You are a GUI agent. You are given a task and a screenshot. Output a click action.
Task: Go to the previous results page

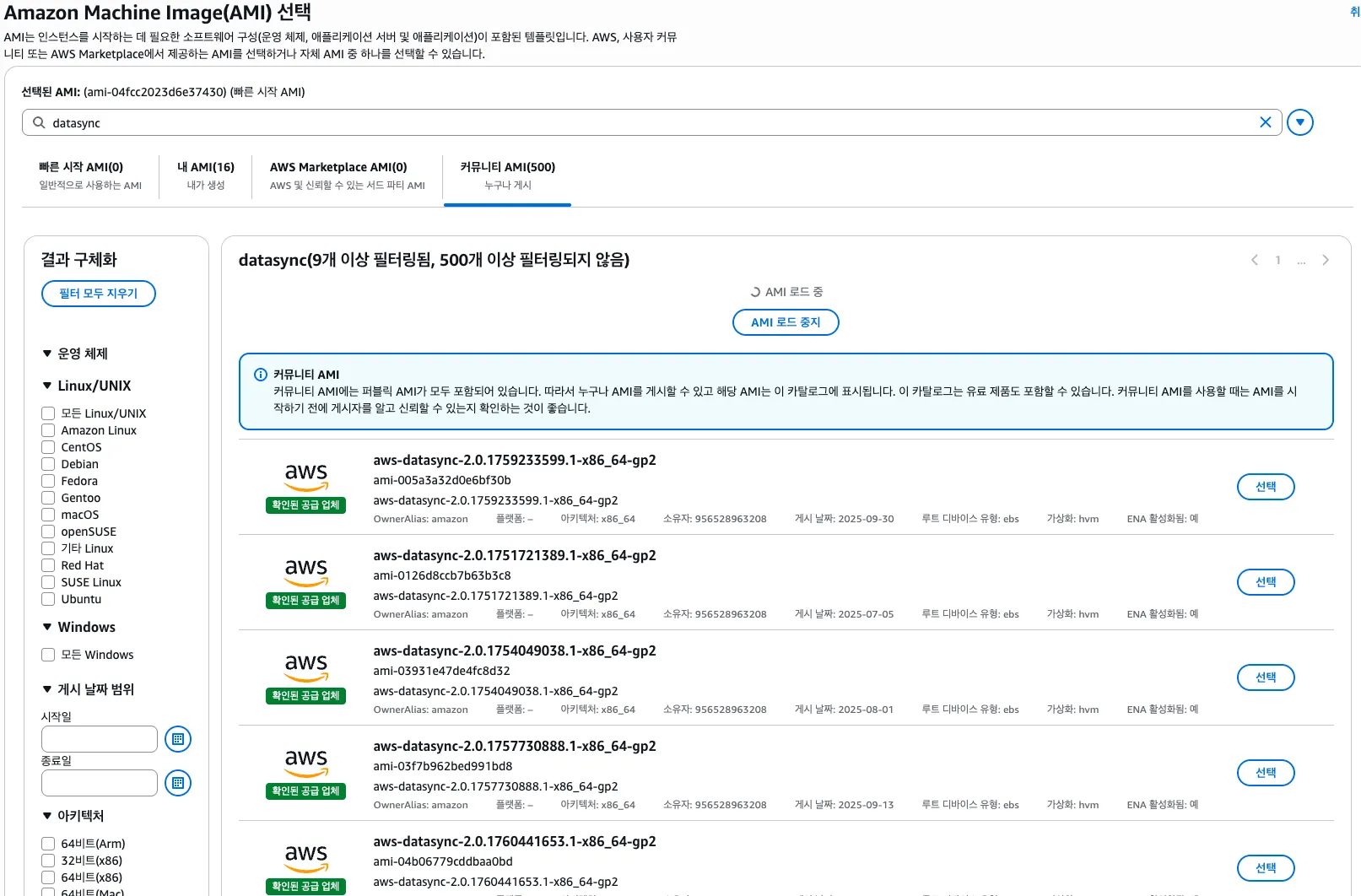[x=1255, y=260]
